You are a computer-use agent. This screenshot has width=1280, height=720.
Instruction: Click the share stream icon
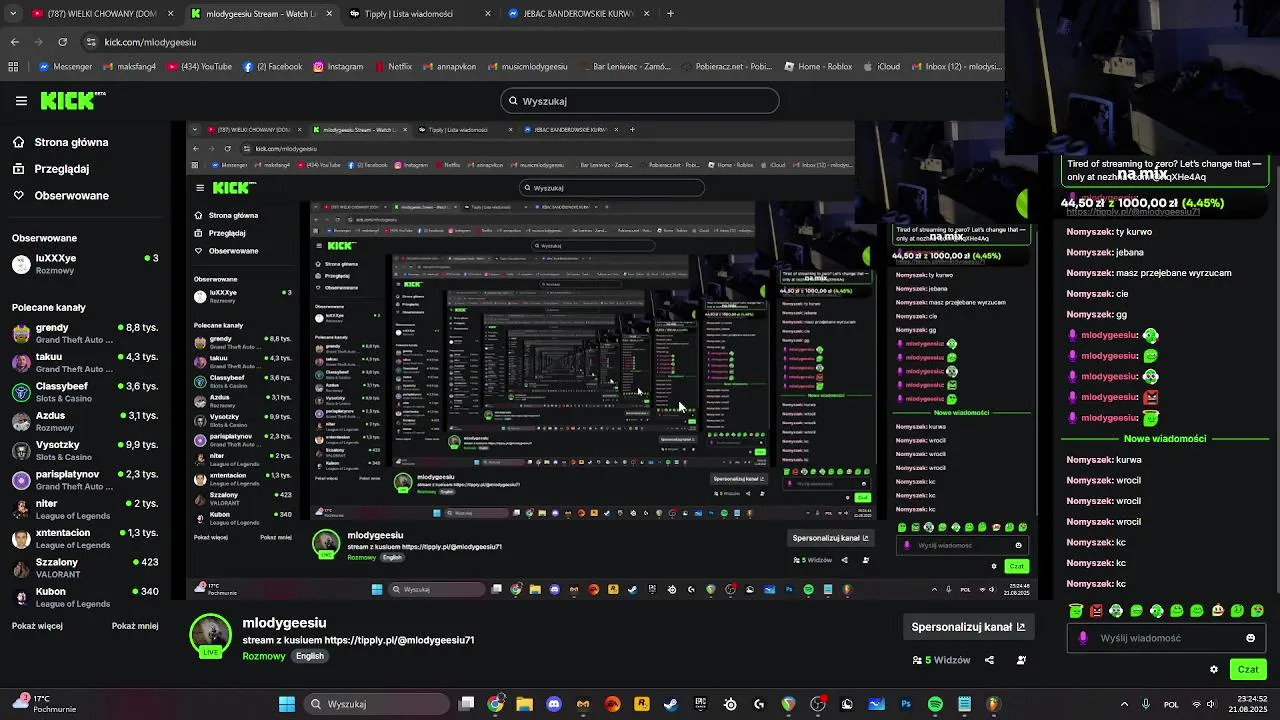[989, 660]
